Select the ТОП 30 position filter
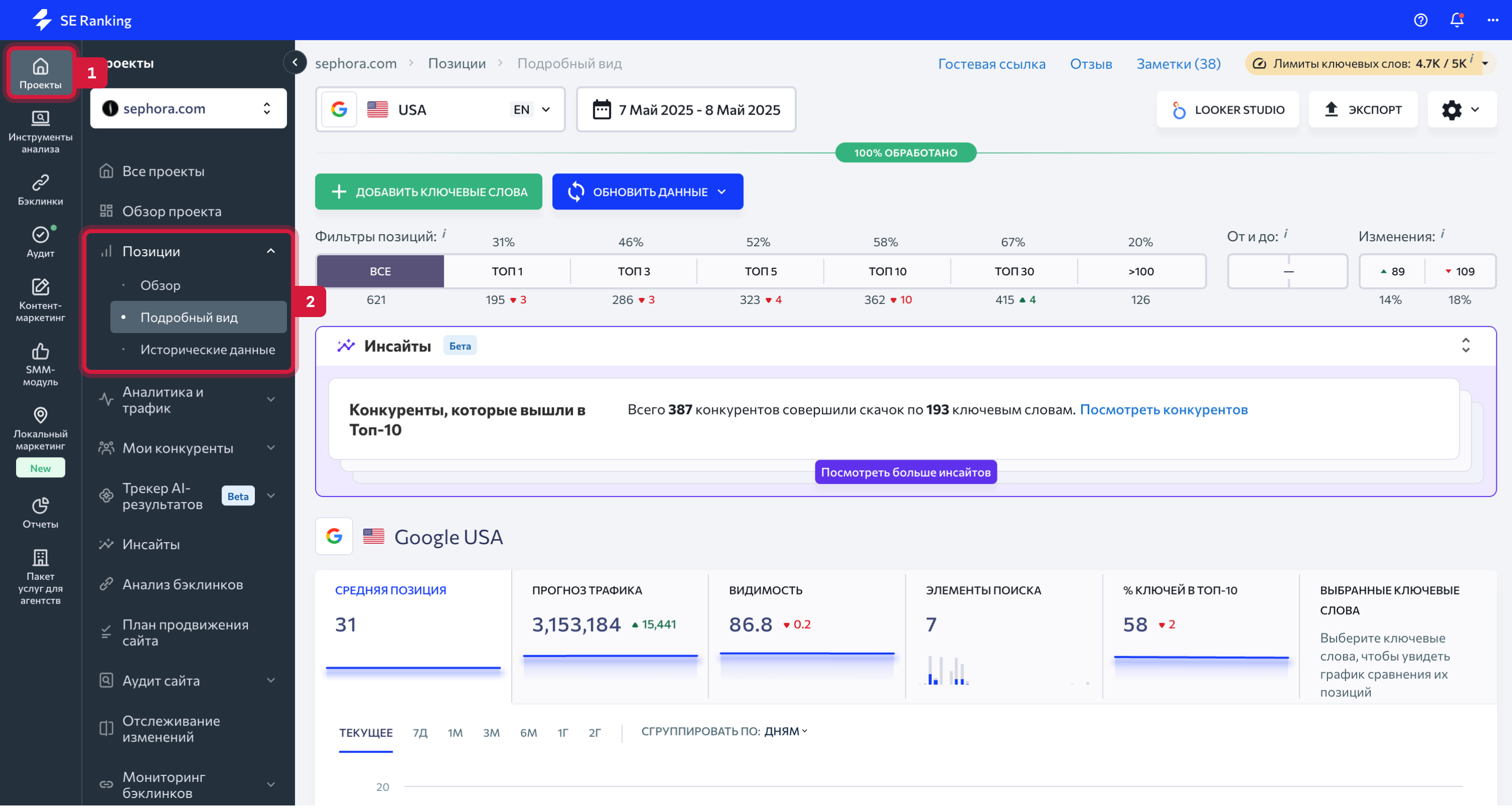 [x=1014, y=272]
